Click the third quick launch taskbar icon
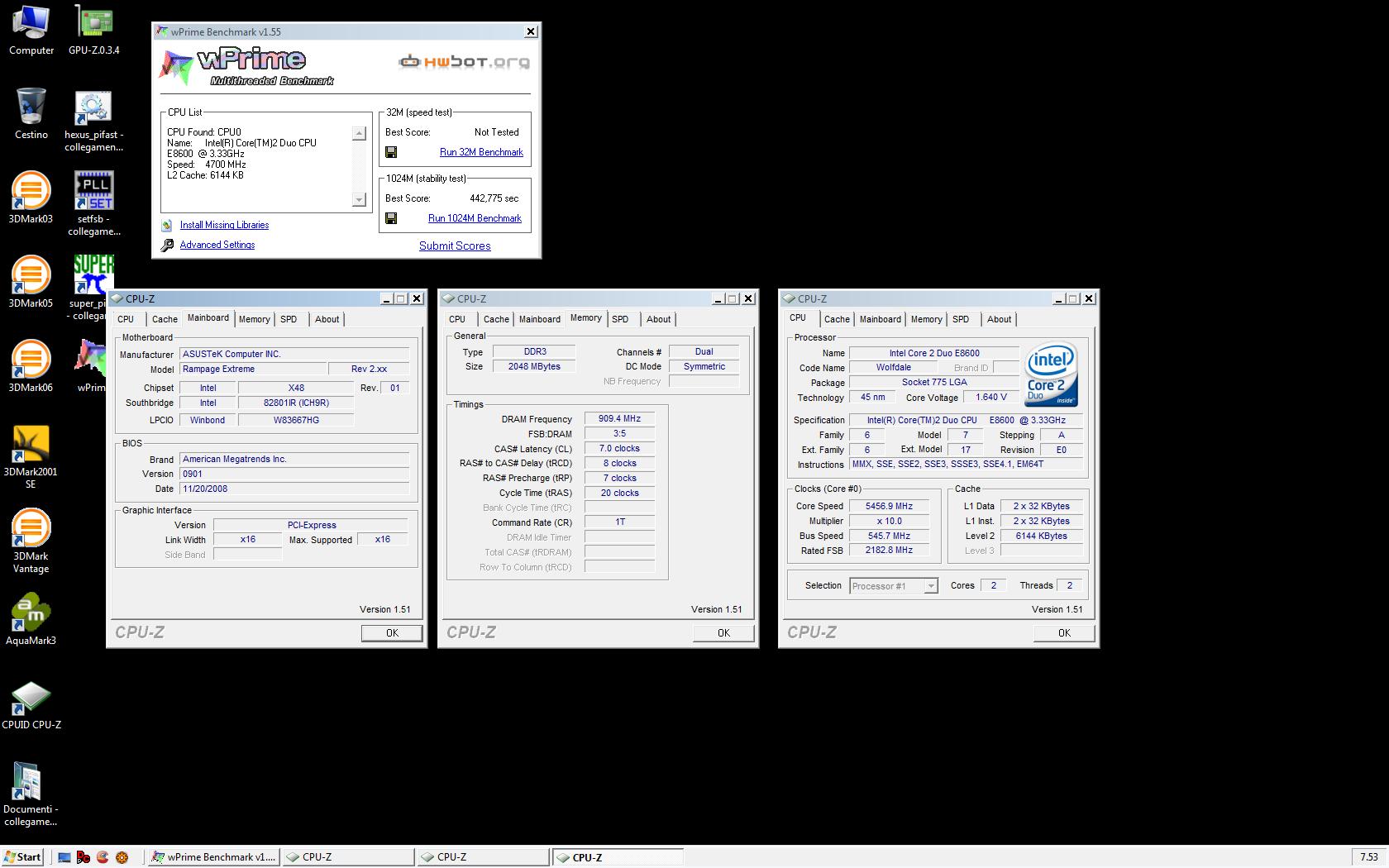This screenshot has width=1389, height=868. tap(103, 857)
